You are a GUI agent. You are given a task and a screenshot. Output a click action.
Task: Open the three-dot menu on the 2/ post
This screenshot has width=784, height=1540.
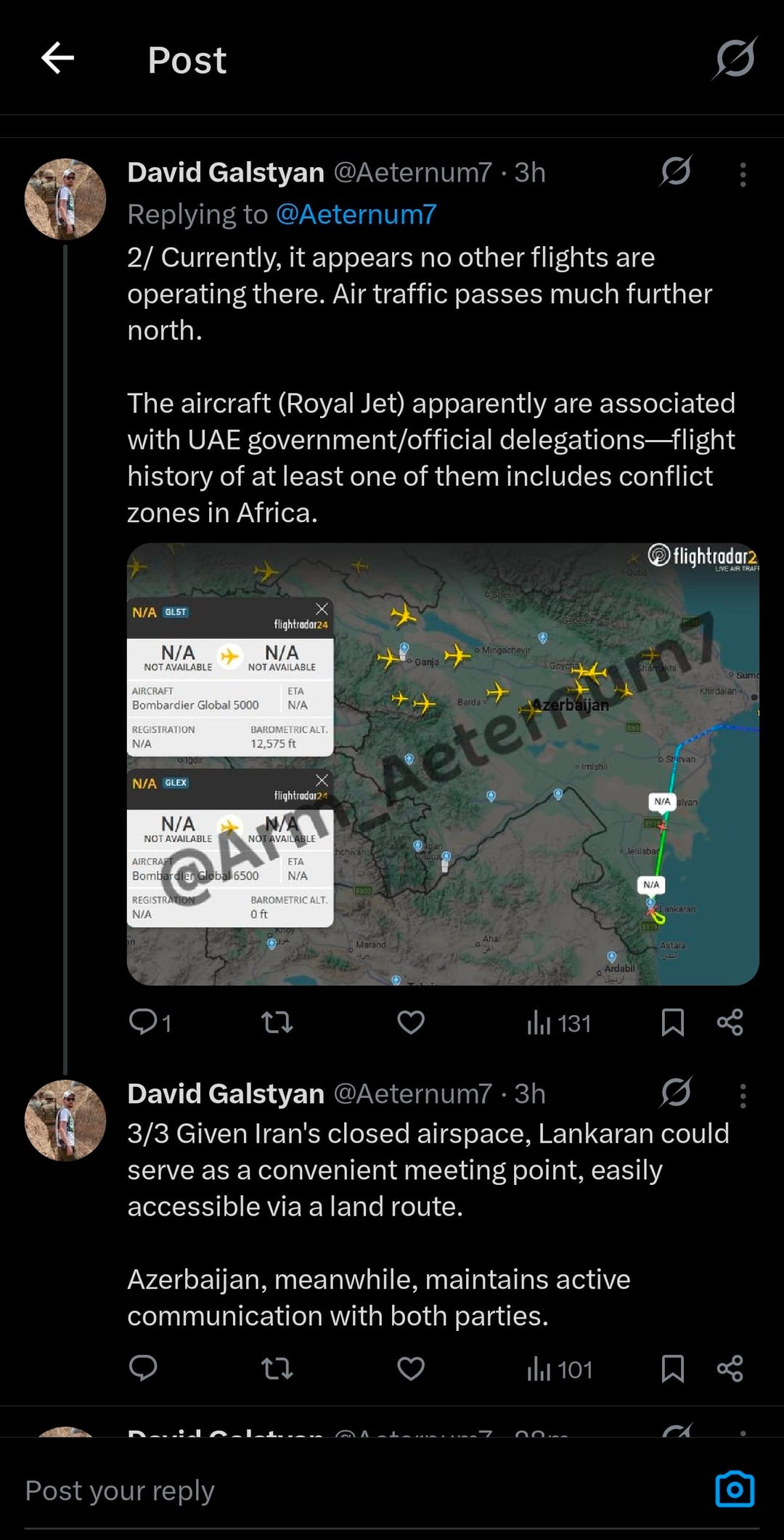click(743, 174)
